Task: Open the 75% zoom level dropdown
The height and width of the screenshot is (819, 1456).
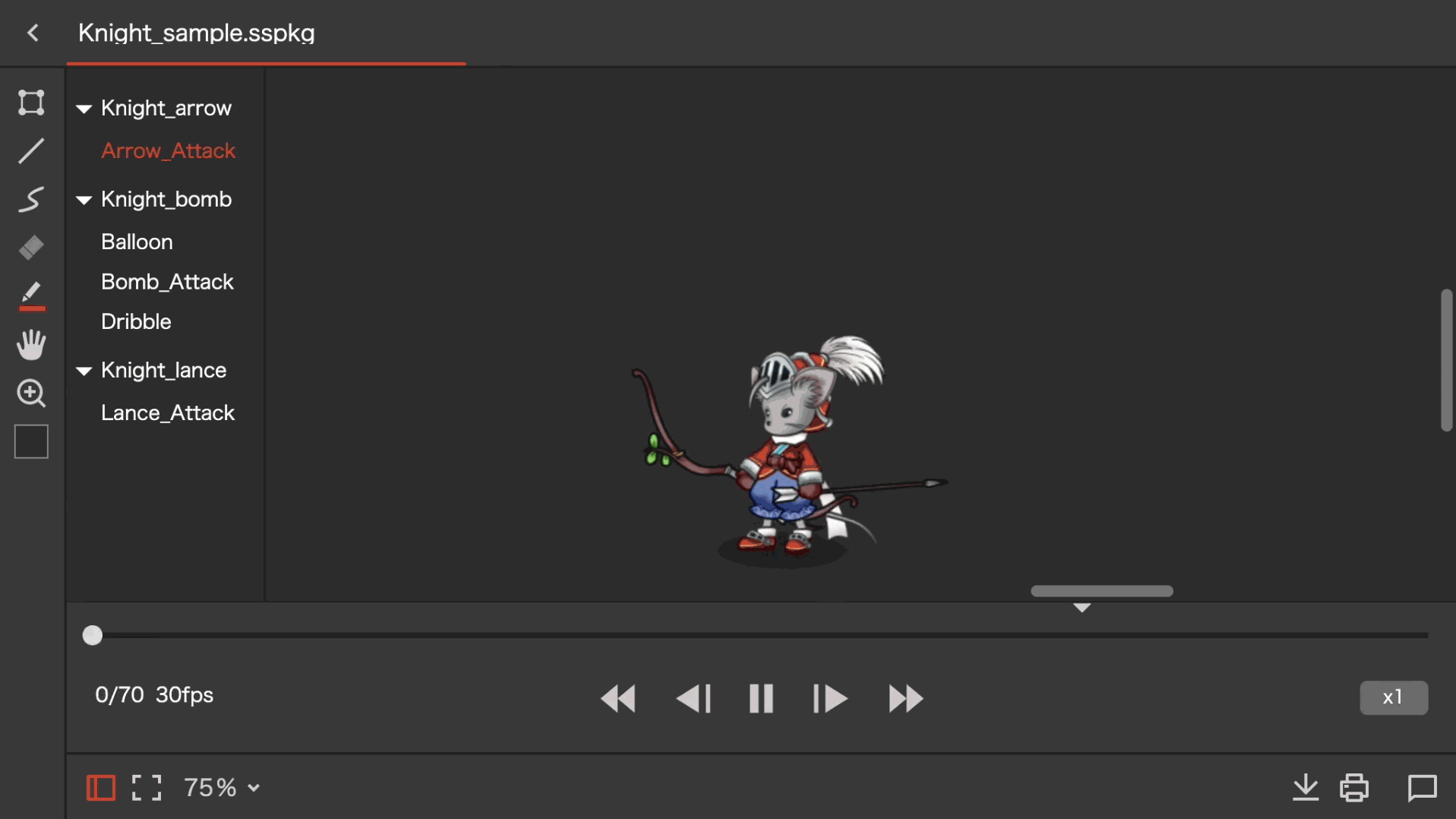Action: (221, 787)
